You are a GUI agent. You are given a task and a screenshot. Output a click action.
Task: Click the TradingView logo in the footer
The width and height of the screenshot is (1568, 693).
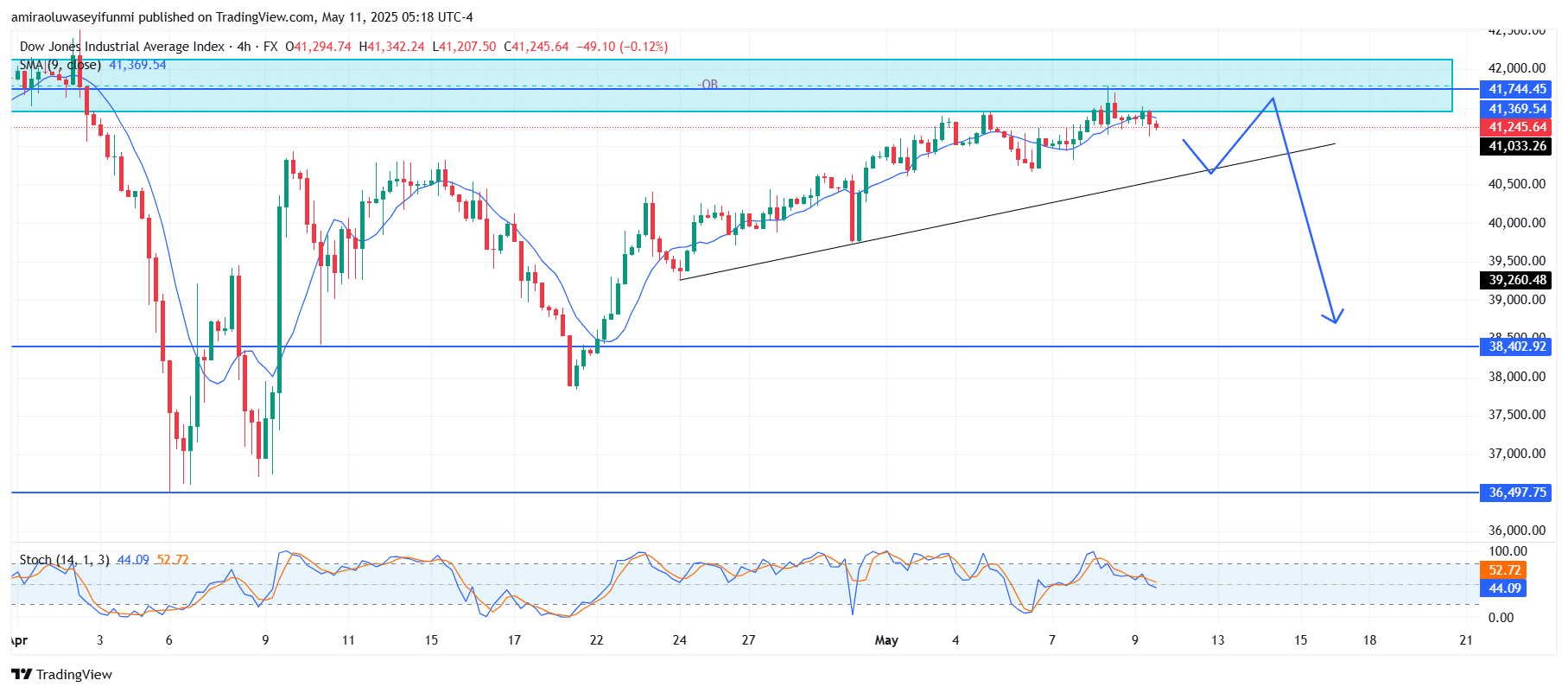61,674
